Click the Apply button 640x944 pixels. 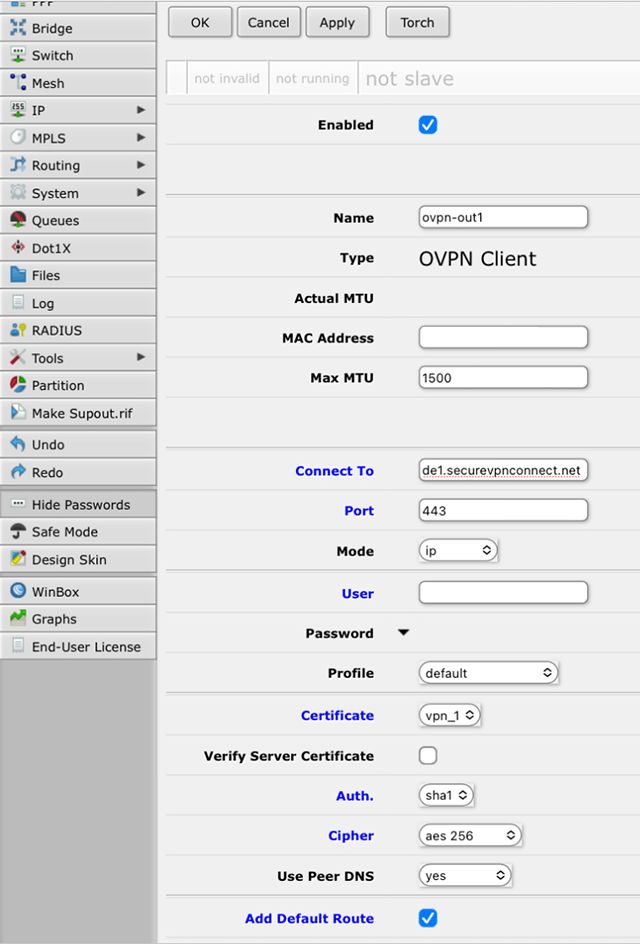pyautogui.click(x=337, y=22)
